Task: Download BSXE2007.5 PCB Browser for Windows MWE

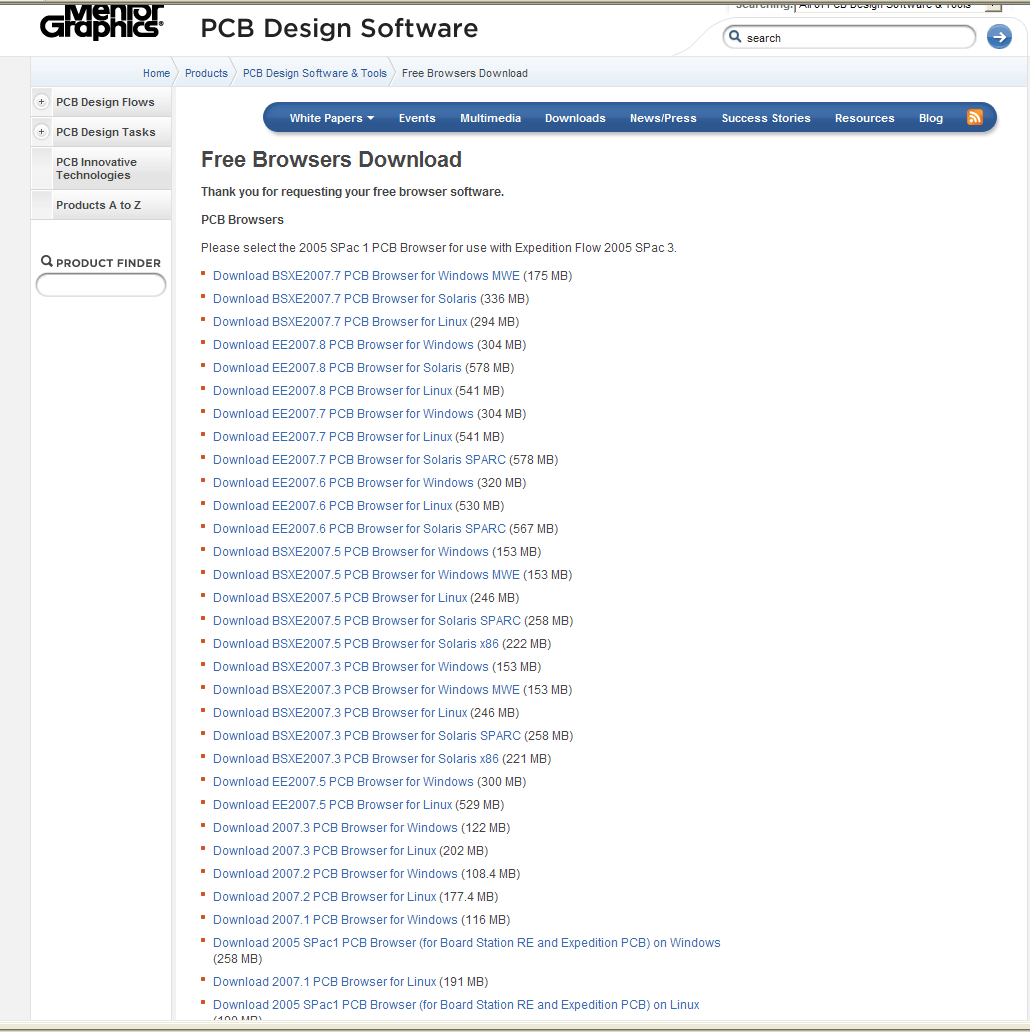Action: [x=366, y=575]
